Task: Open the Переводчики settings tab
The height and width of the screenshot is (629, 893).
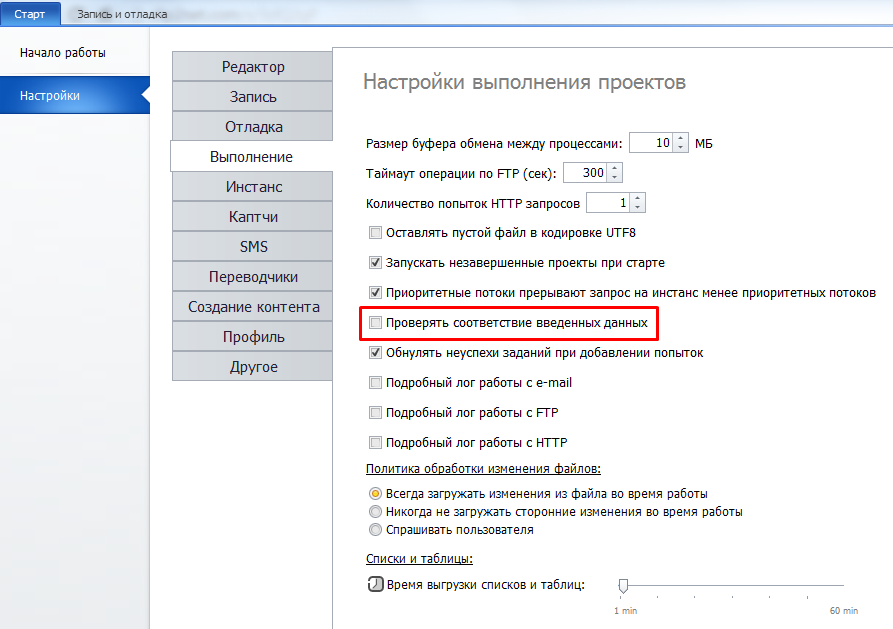Action: coord(252,277)
